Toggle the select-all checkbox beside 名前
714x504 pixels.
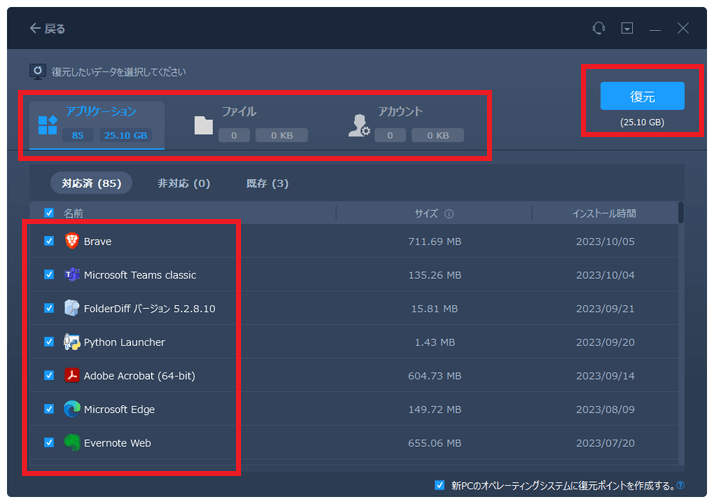[49, 213]
